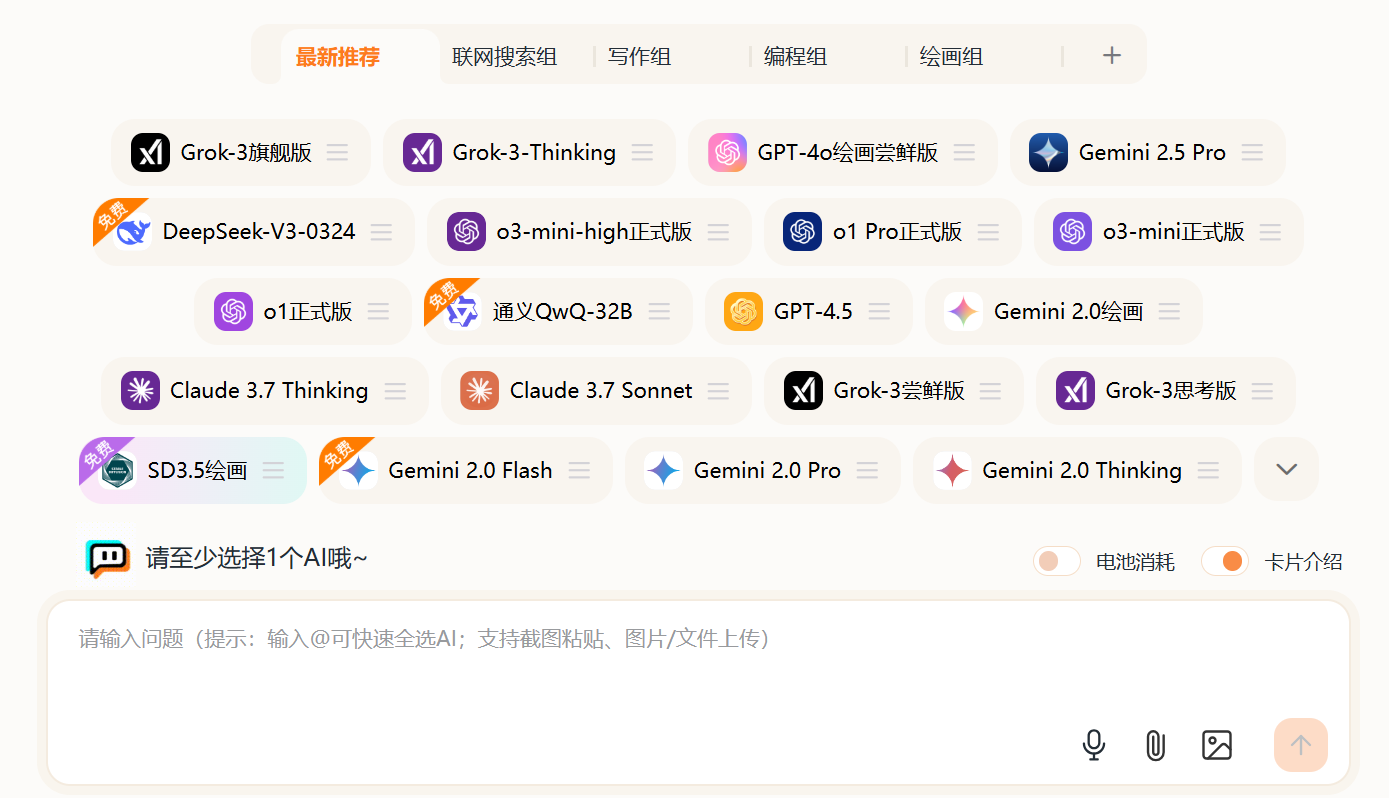Attach a file with the paperclip icon

pos(1155,745)
